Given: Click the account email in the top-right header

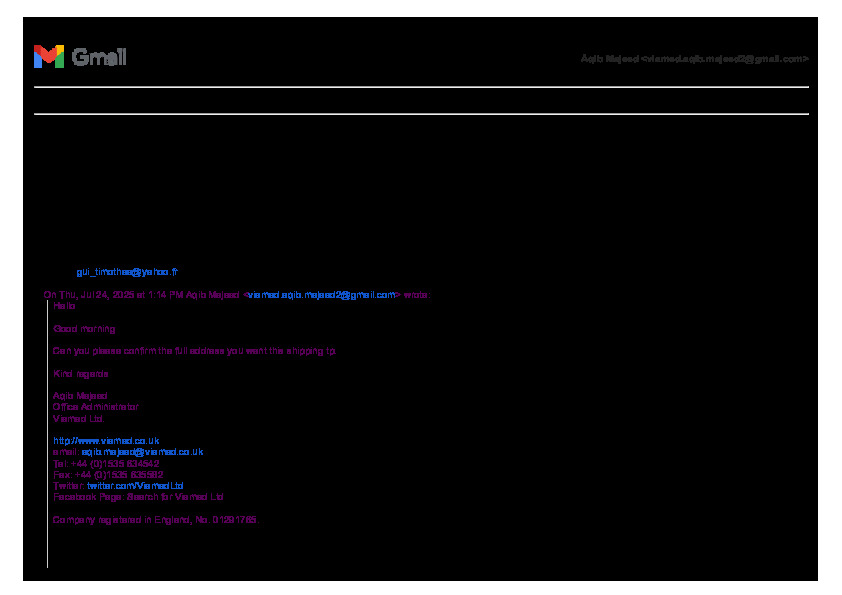Looking at the screenshot, I should pyautogui.click(x=694, y=59).
